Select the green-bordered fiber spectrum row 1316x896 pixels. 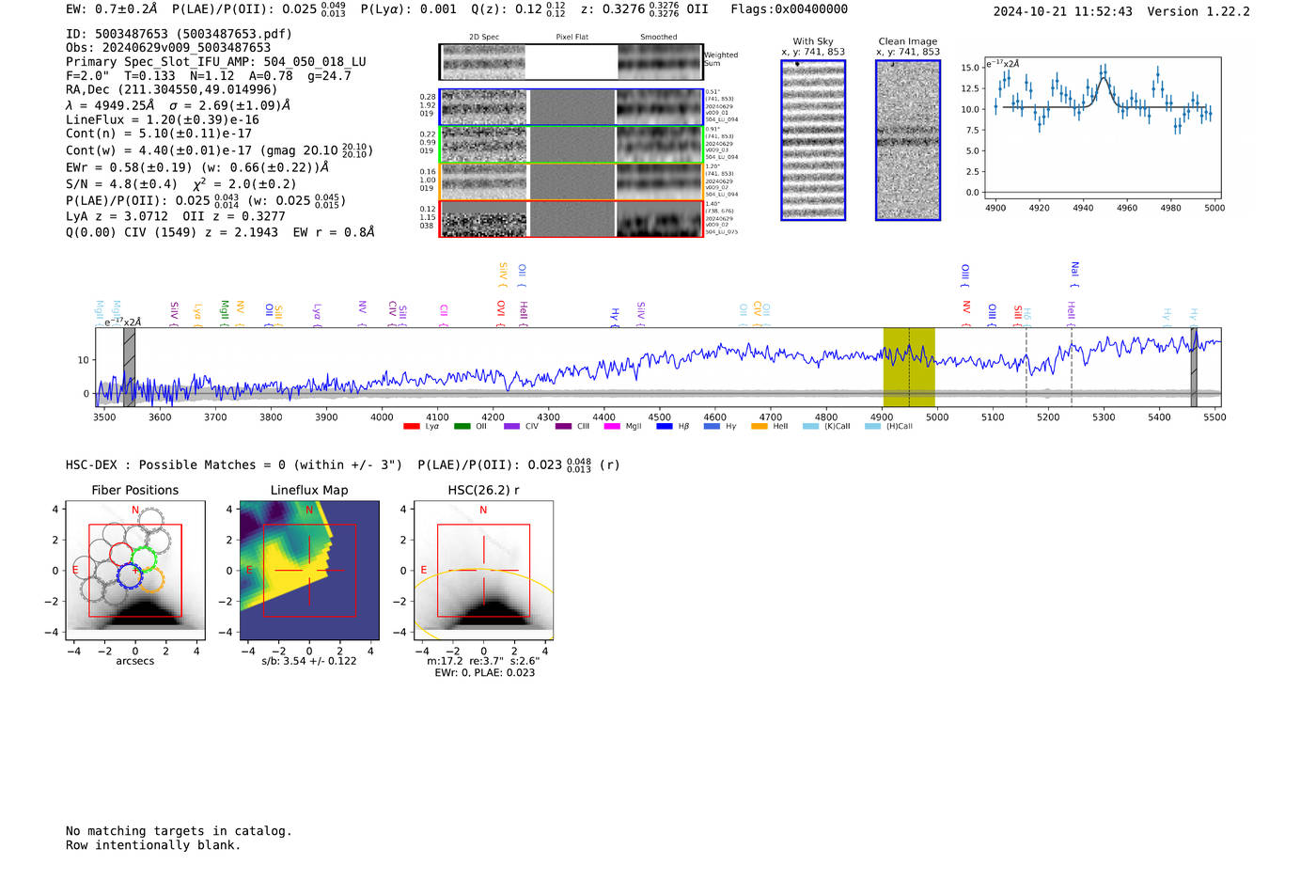tap(571, 145)
